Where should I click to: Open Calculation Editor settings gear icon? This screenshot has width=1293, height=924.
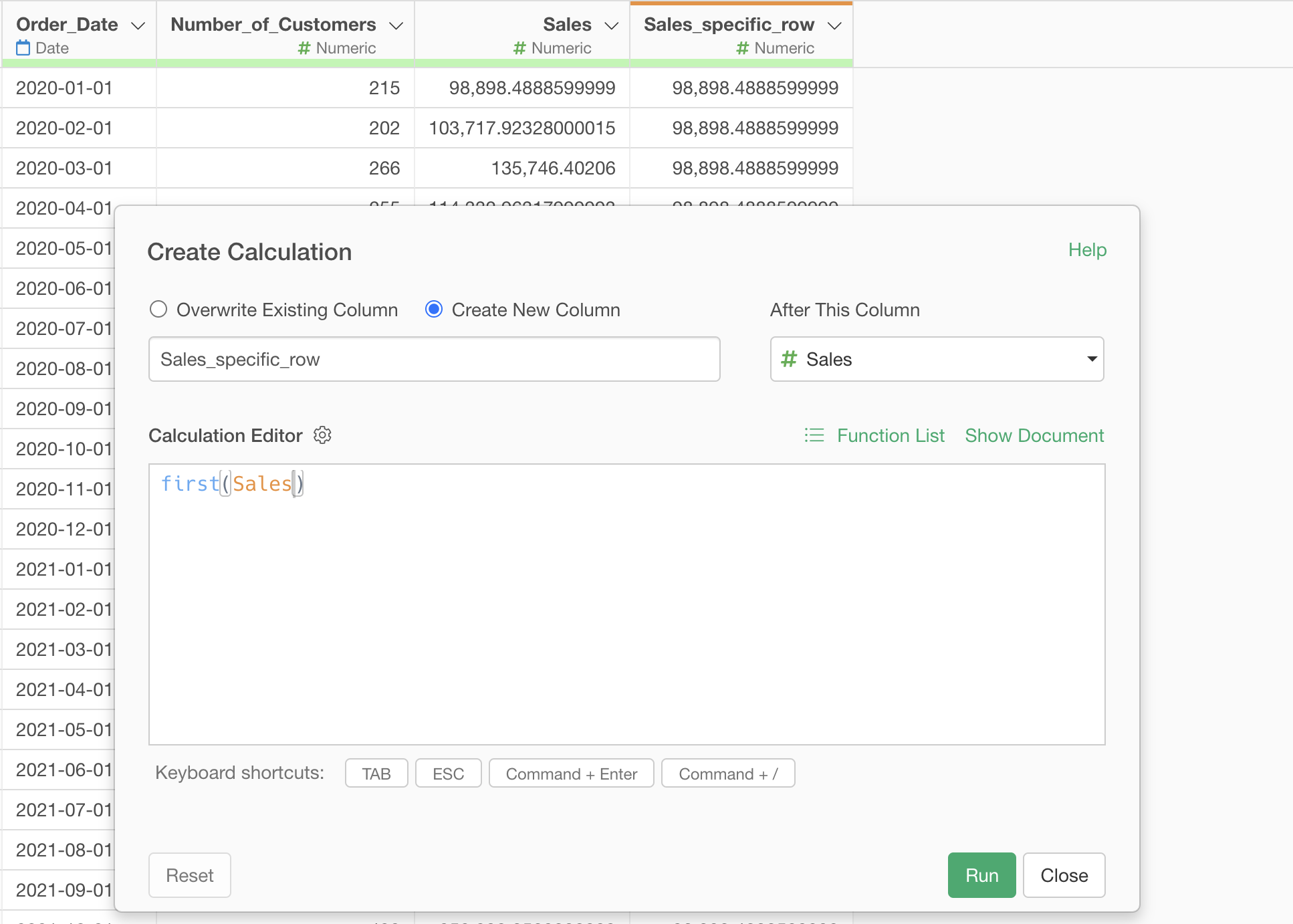(x=322, y=435)
